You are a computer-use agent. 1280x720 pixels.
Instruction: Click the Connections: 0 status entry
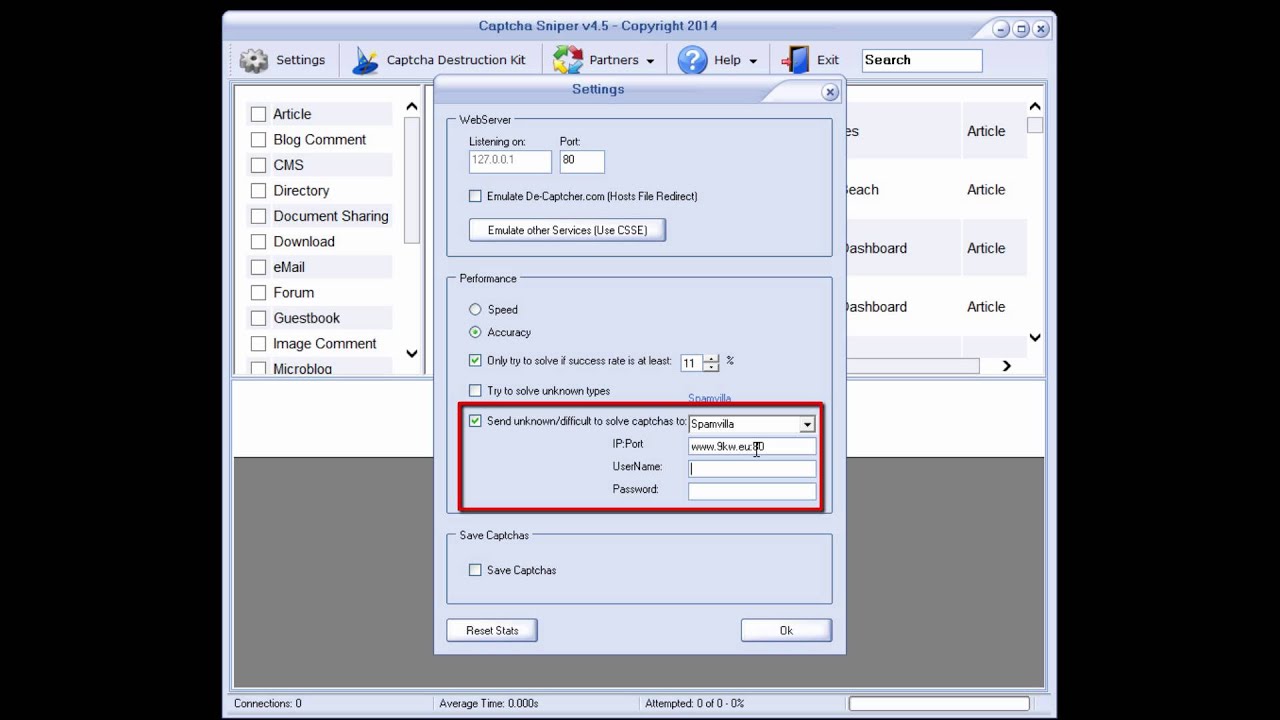tap(268, 704)
